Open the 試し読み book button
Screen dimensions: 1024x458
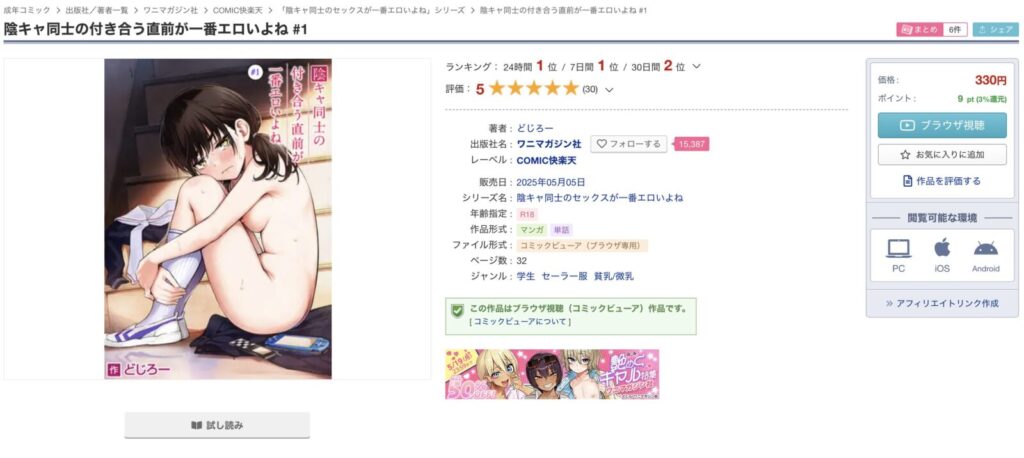click(x=217, y=425)
